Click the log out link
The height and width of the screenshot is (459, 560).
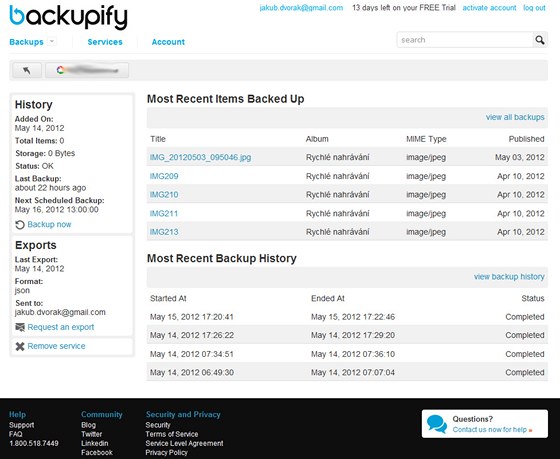tap(534, 8)
